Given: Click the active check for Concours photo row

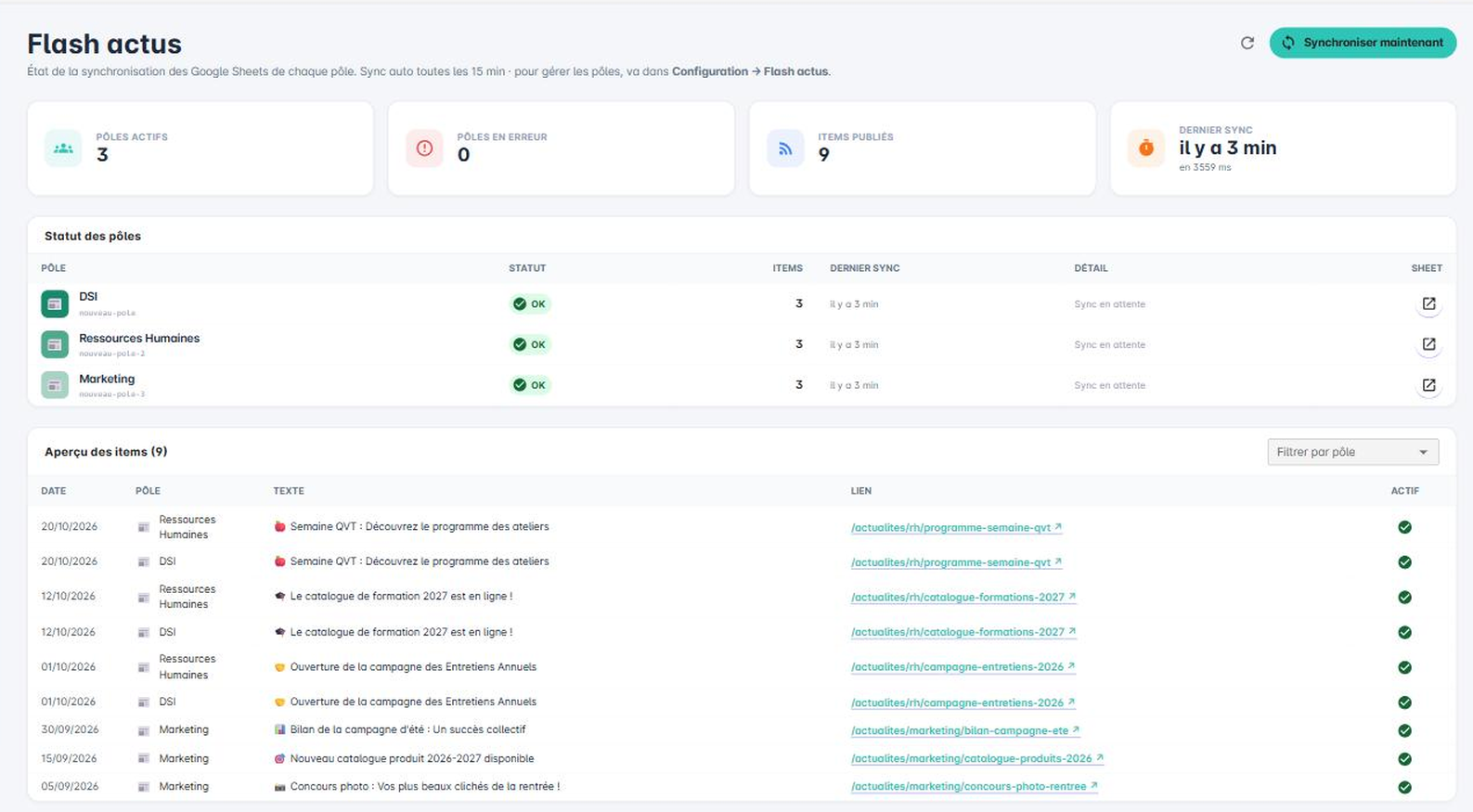Looking at the screenshot, I should pos(1404,787).
